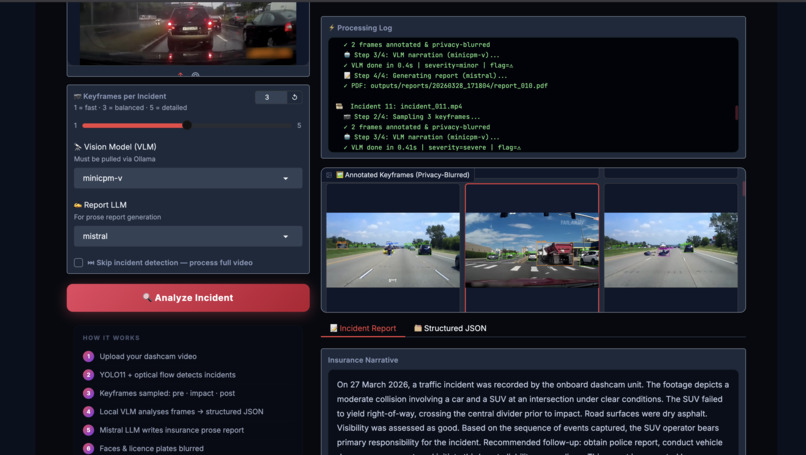Switch to the Structured JSON tab
806x455 pixels.
(450, 328)
